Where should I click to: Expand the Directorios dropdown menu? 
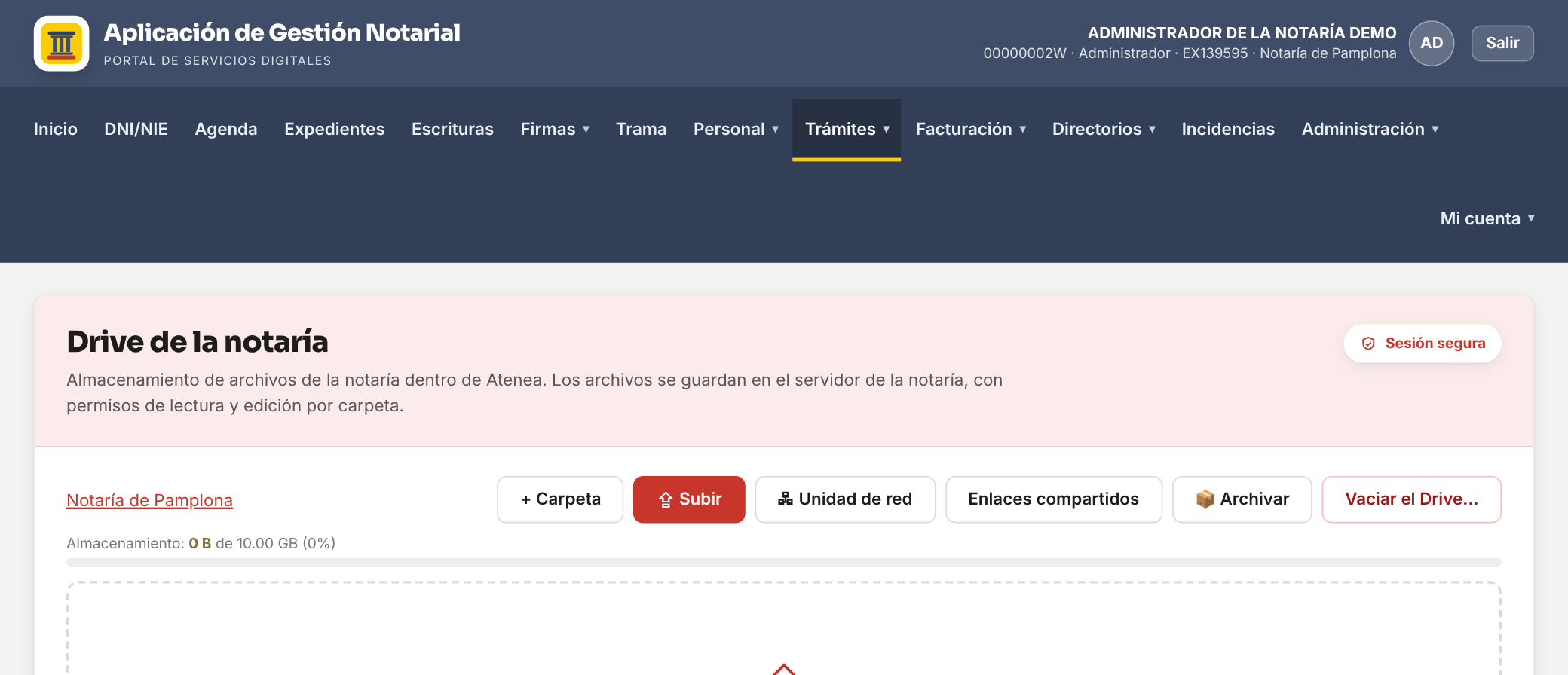(x=1104, y=130)
